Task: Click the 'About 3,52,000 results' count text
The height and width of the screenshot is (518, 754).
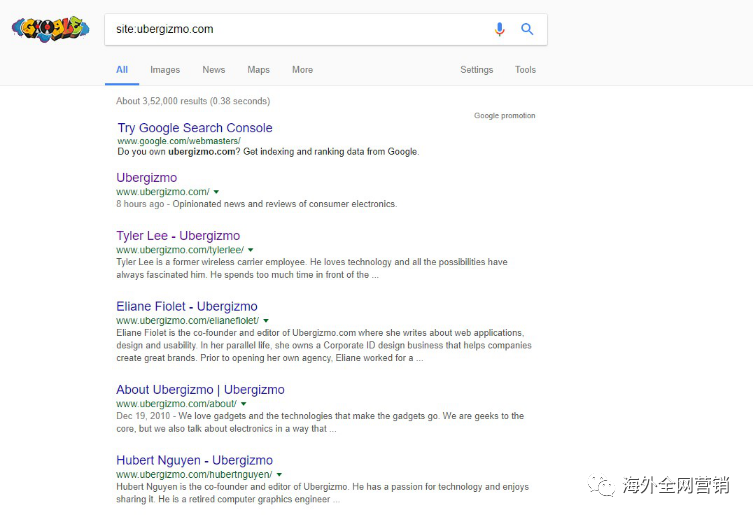Action: pos(193,101)
